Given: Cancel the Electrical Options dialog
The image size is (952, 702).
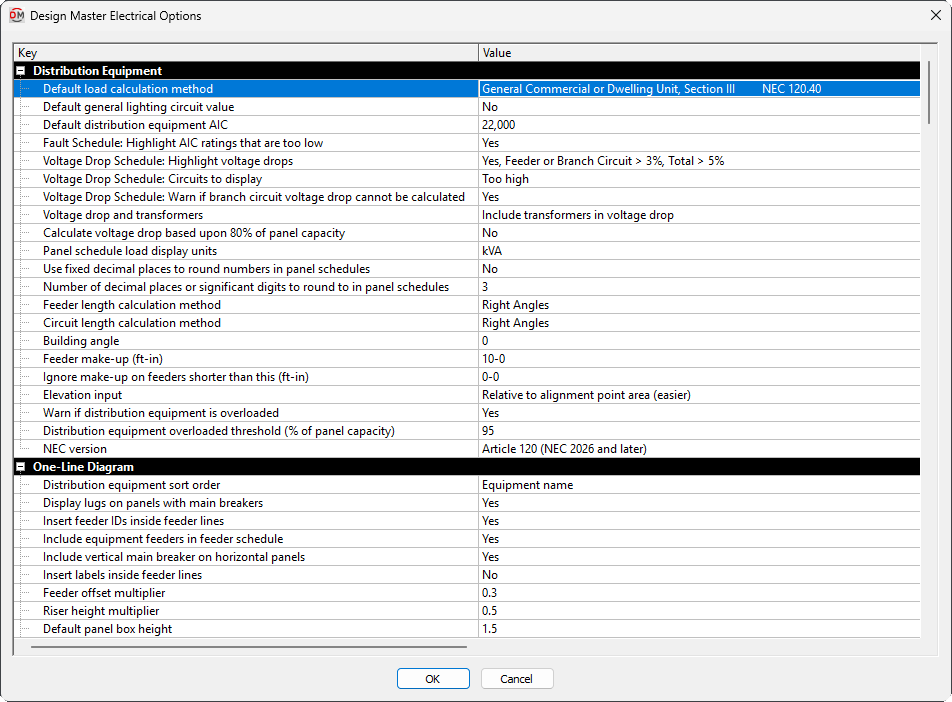Looking at the screenshot, I should click(x=516, y=679).
